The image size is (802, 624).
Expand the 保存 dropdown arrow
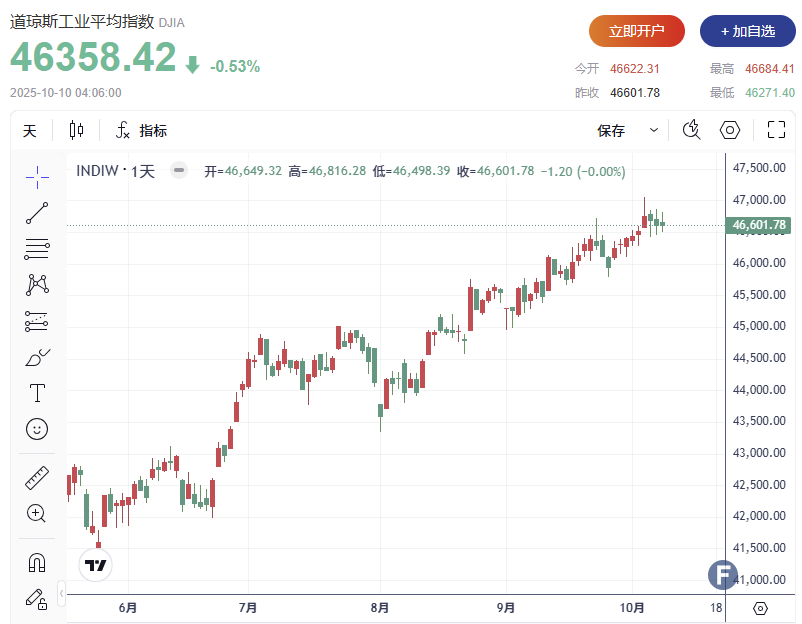654,130
